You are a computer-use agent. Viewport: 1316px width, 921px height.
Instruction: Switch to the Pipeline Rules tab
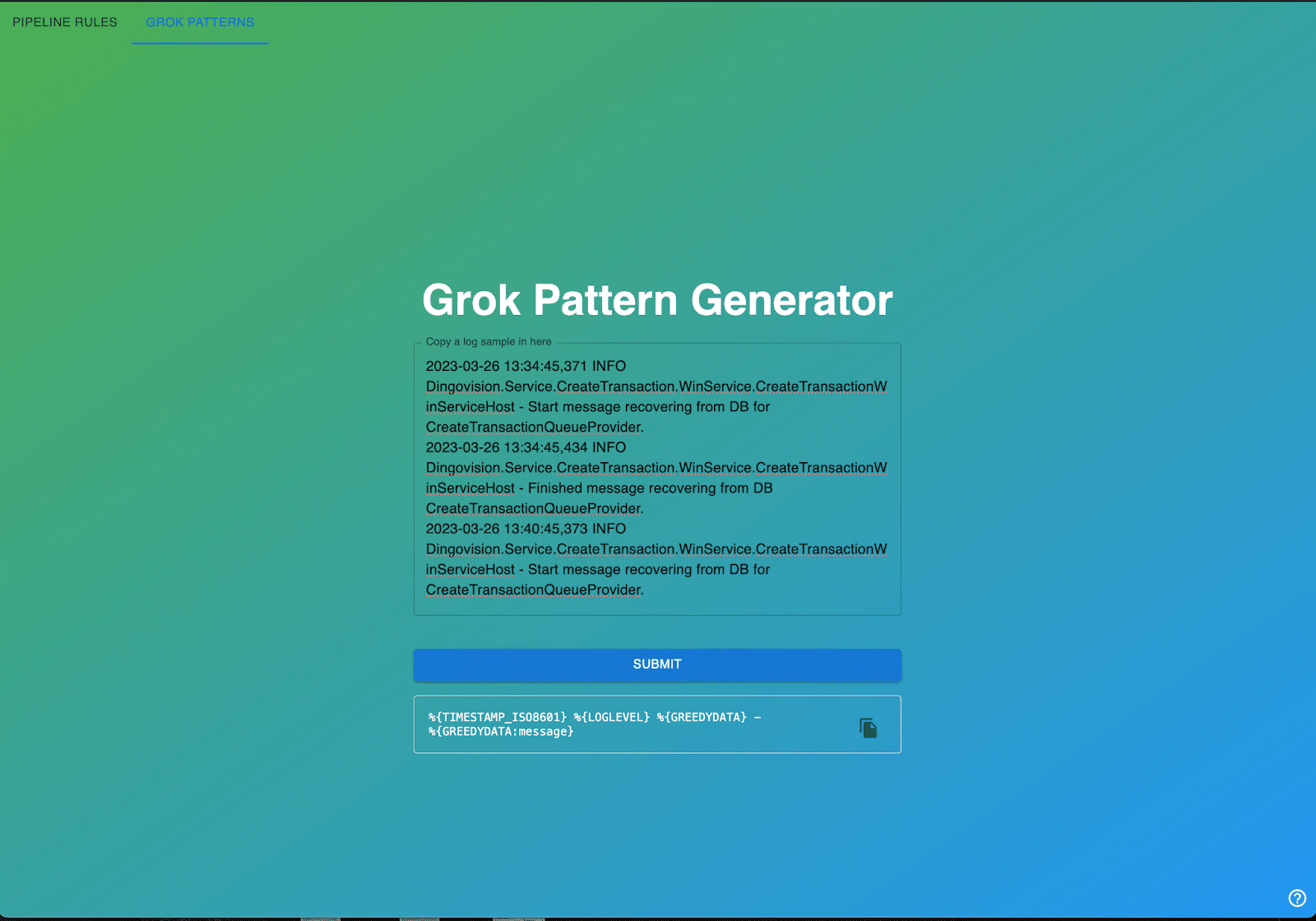[x=65, y=22]
